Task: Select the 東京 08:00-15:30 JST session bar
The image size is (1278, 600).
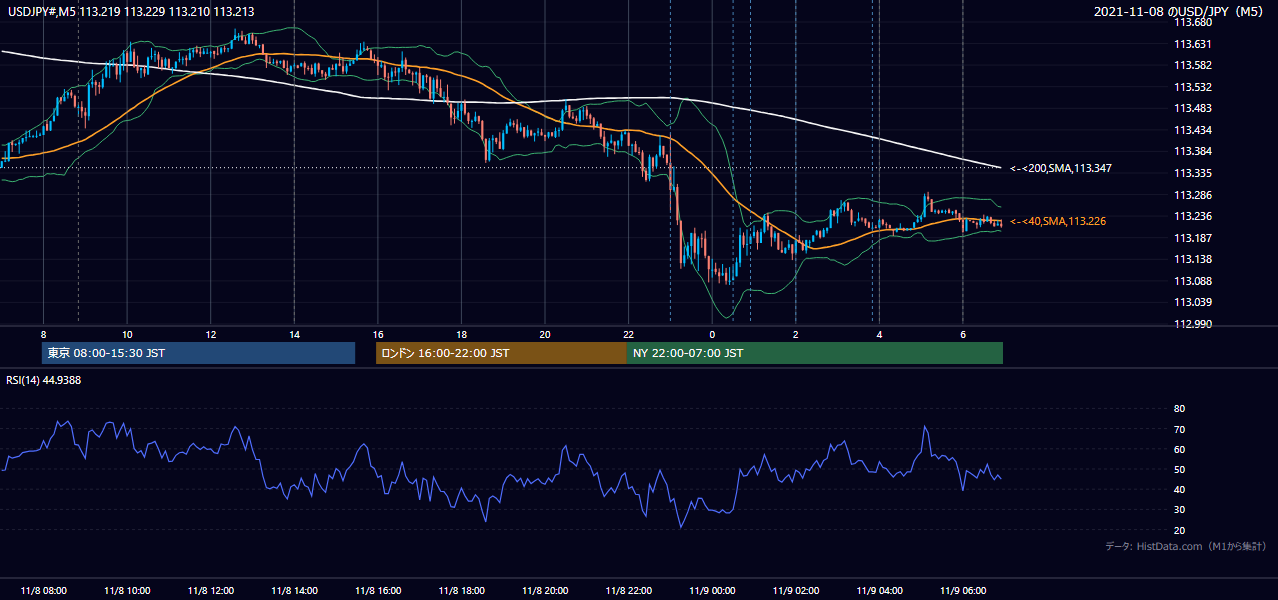Action: coord(199,353)
